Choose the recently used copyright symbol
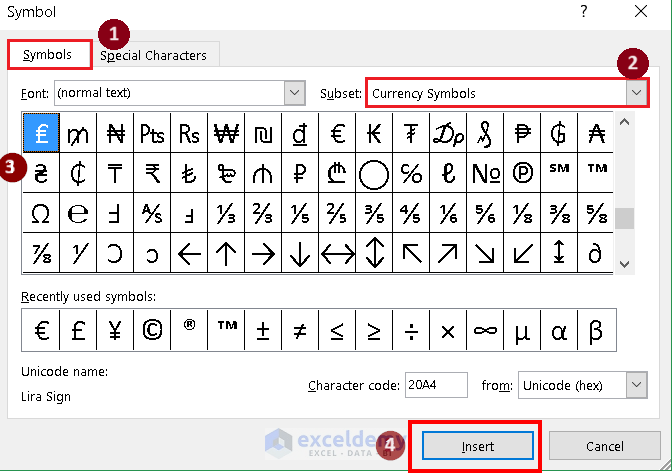Image resolution: width=672 pixels, height=475 pixels. [152, 330]
